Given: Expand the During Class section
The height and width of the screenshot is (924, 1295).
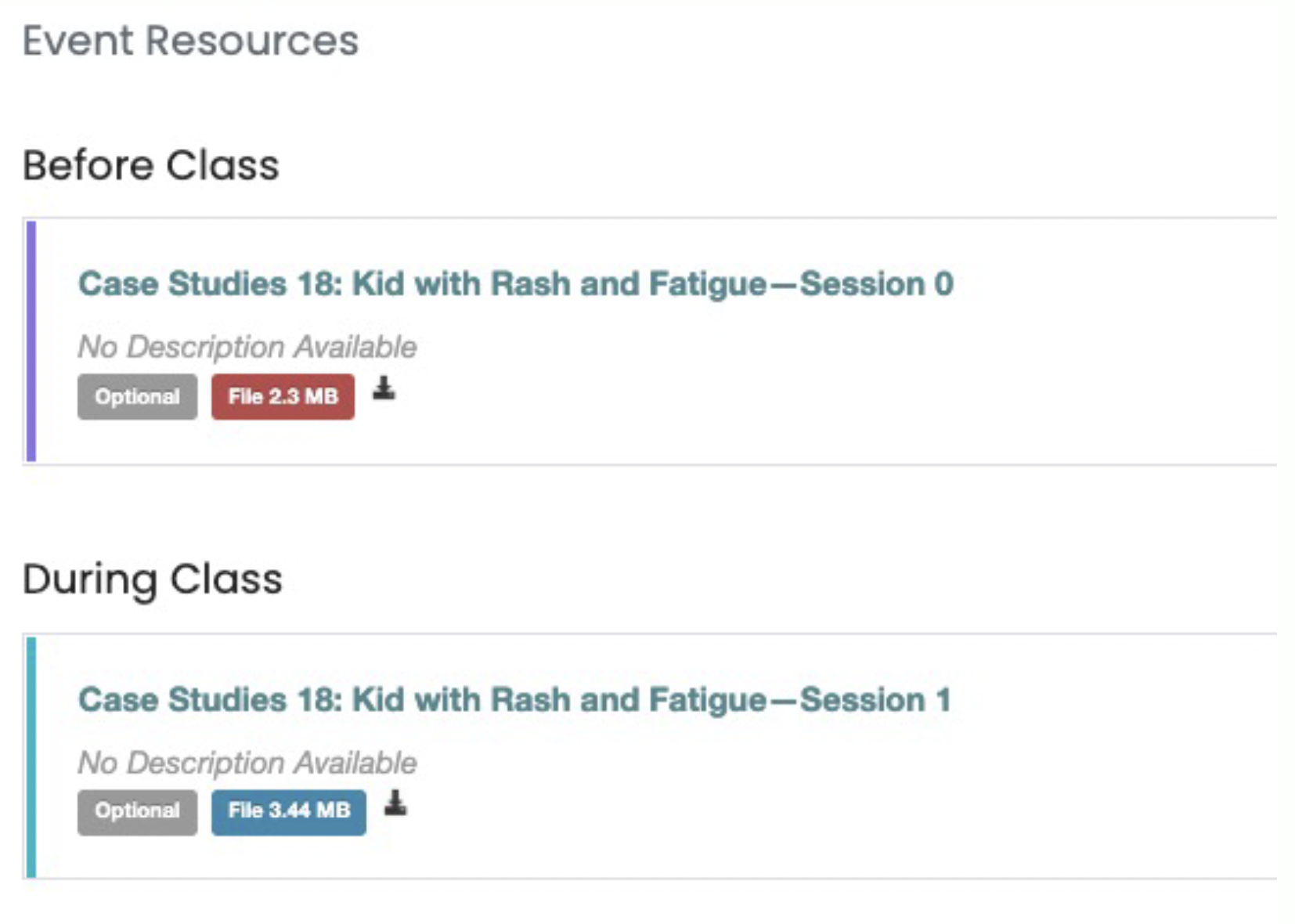Looking at the screenshot, I should click(x=154, y=579).
